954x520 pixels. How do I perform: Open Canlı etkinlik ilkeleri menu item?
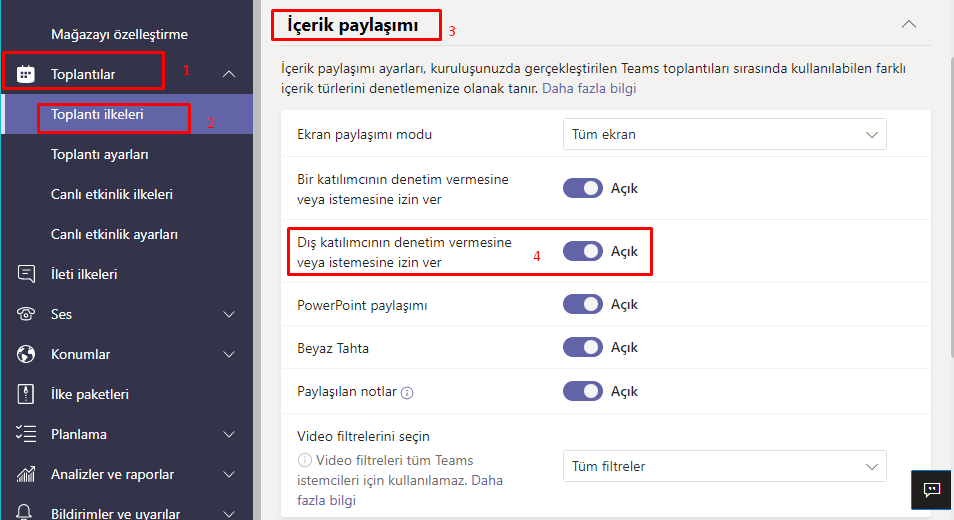[x=112, y=194]
